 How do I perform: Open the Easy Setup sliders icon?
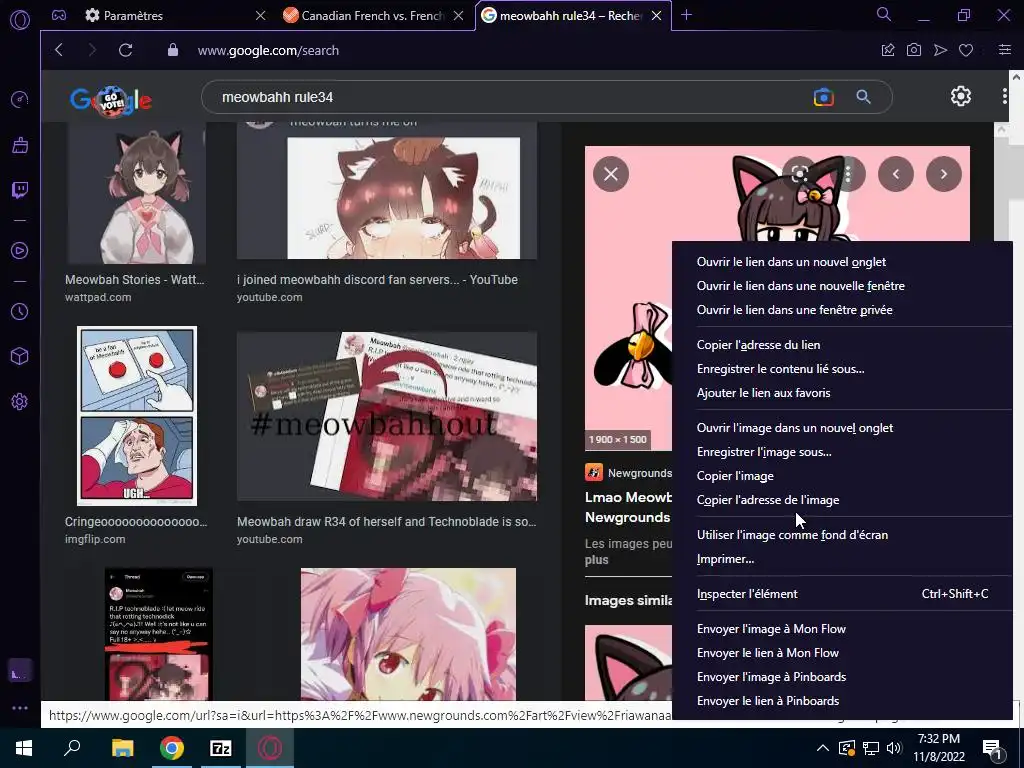pyautogui.click(x=1004, y=50)
